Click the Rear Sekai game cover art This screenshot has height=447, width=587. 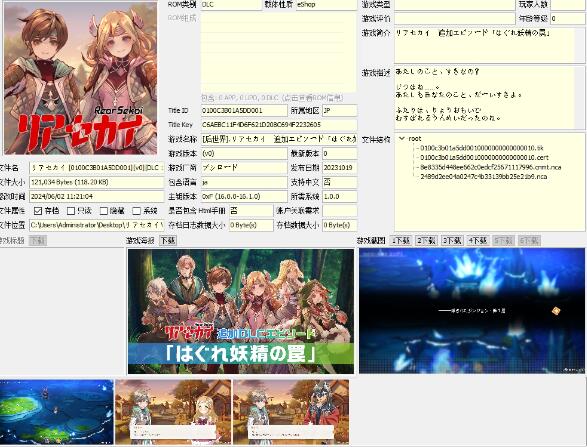(x=80, y=78)
